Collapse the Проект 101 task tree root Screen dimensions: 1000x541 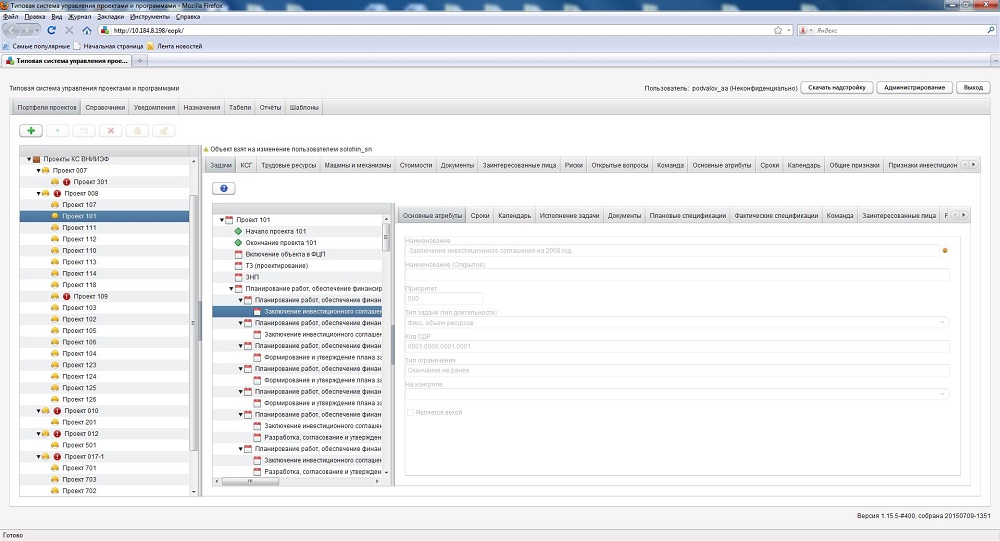pyautogui.click(x=222, y=220)
